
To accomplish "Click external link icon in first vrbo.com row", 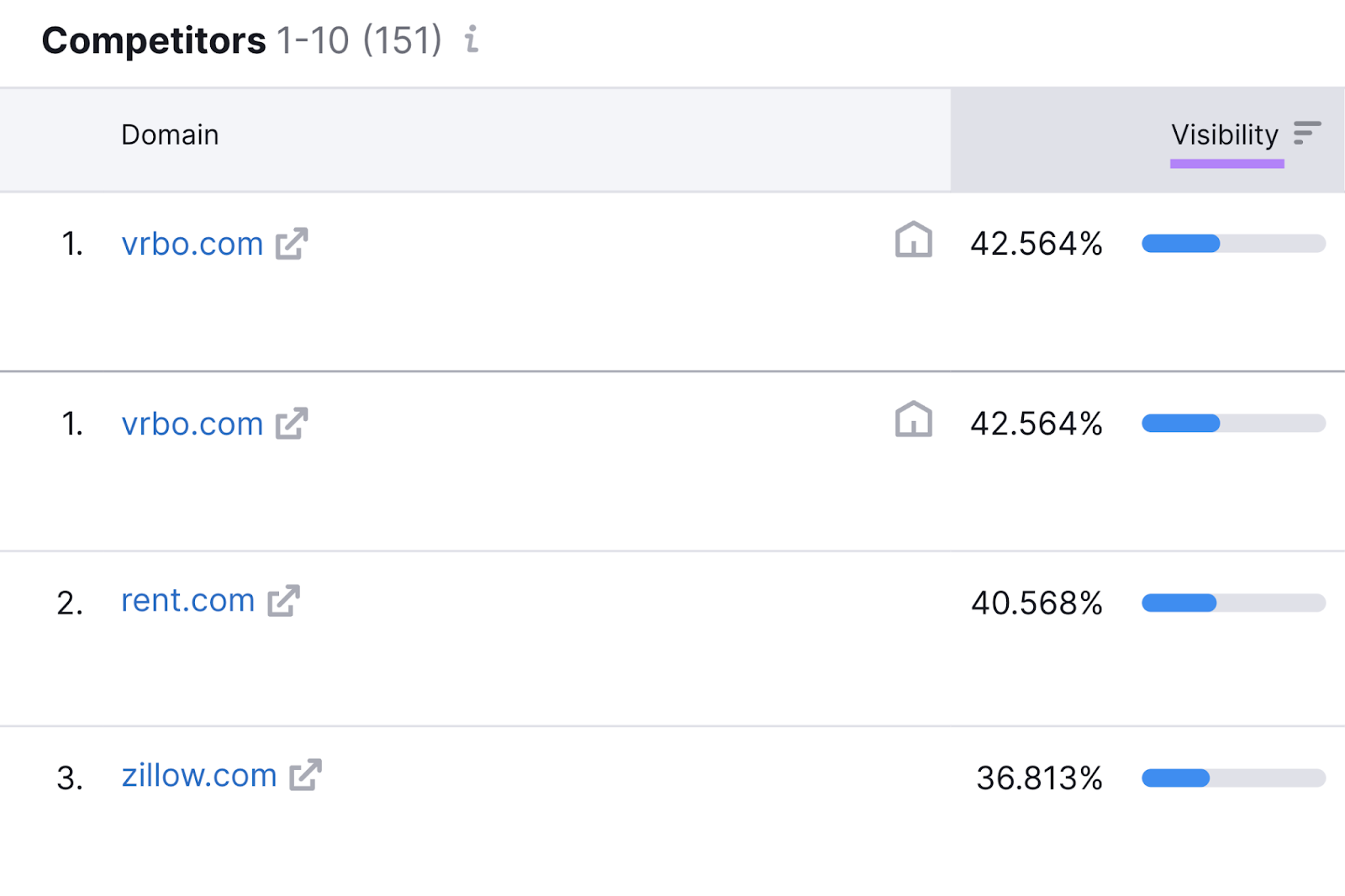I will (292, 244).
